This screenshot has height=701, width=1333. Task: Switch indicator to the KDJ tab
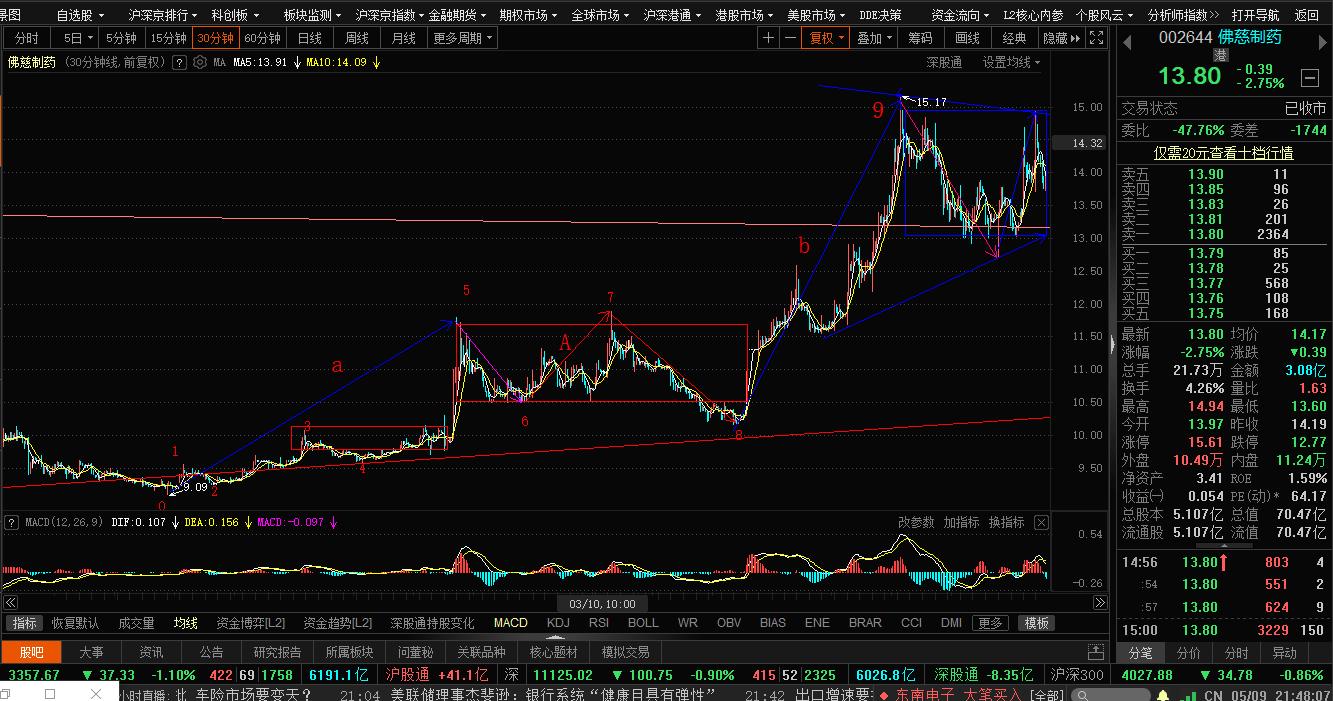point(558,622)
